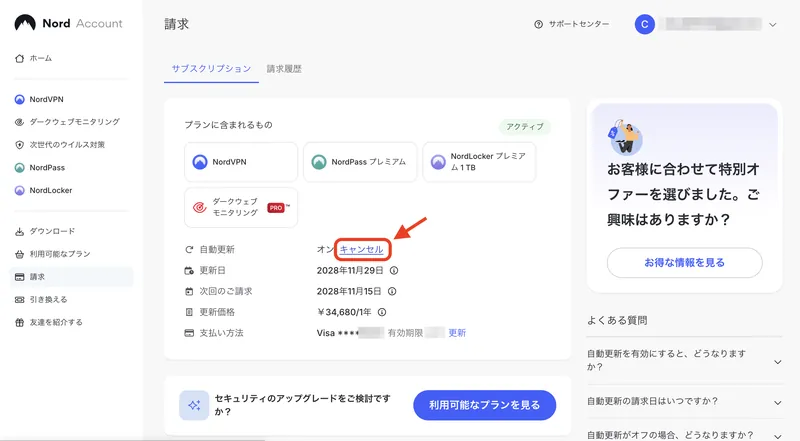Click 利用可能なプランを見る button
Viewport: 800px width, 441px height.
484,405
